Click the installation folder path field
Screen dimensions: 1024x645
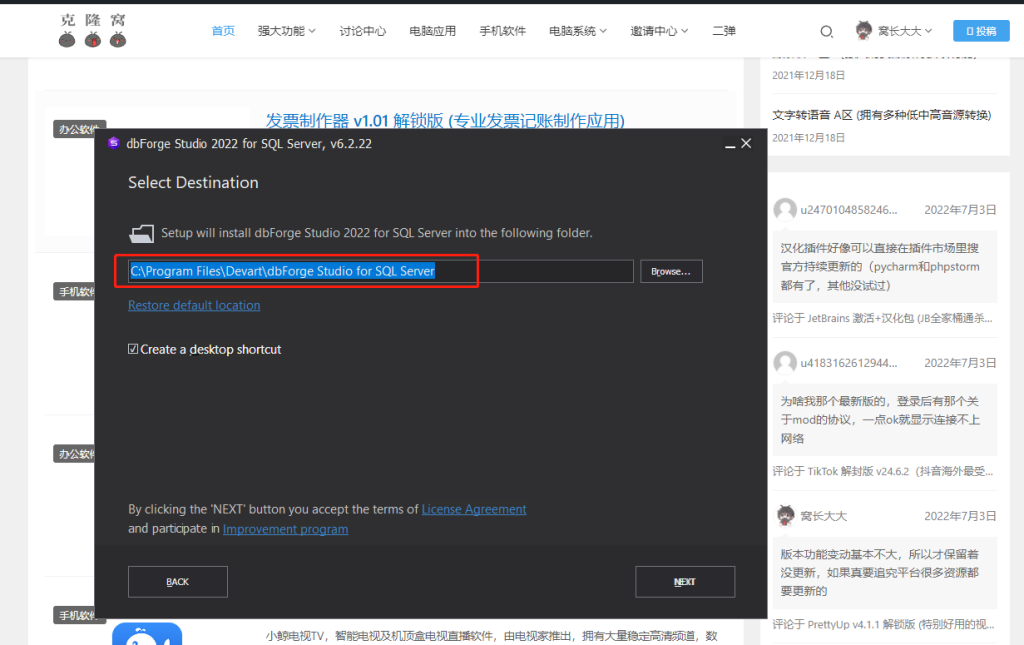point(381,271)
